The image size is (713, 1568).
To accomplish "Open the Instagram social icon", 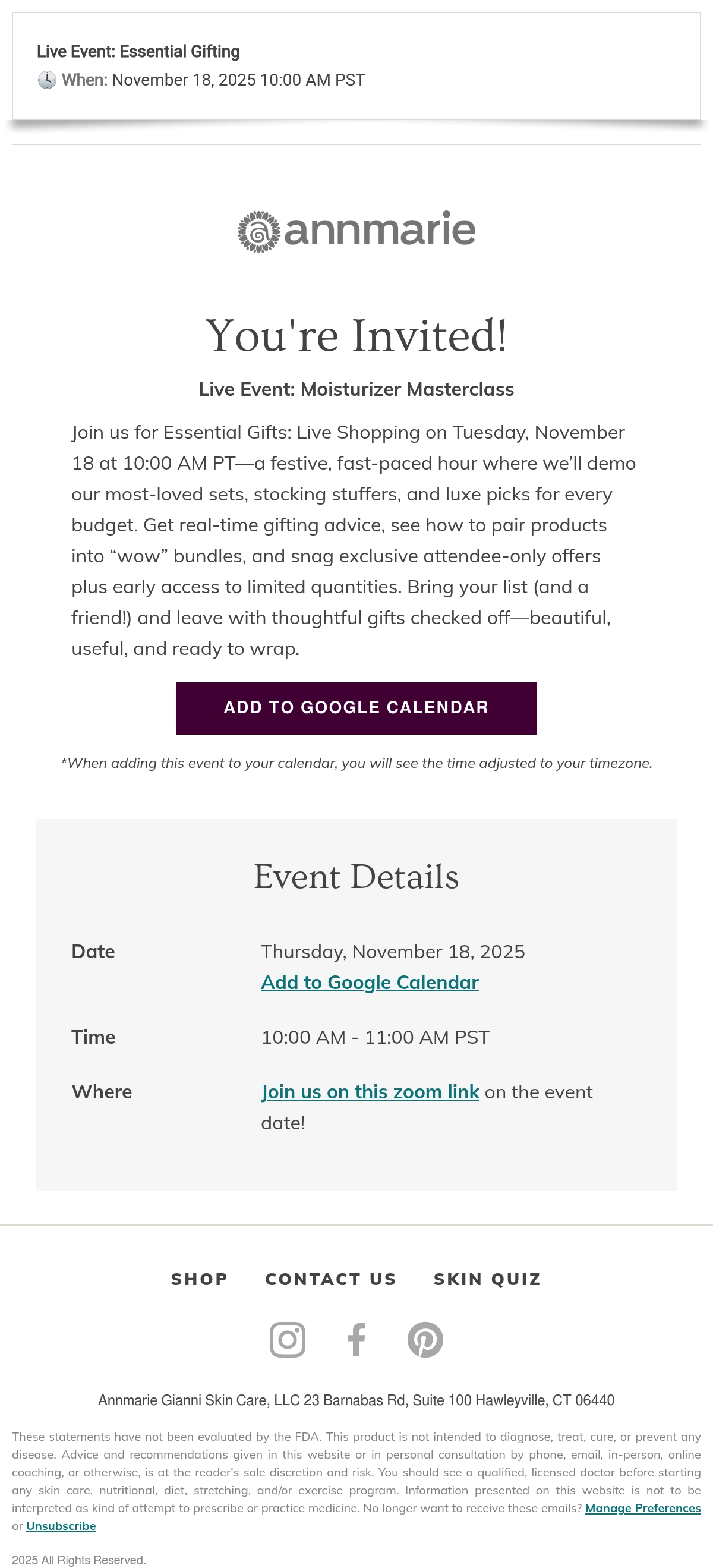I will [x=287, y=1339].
